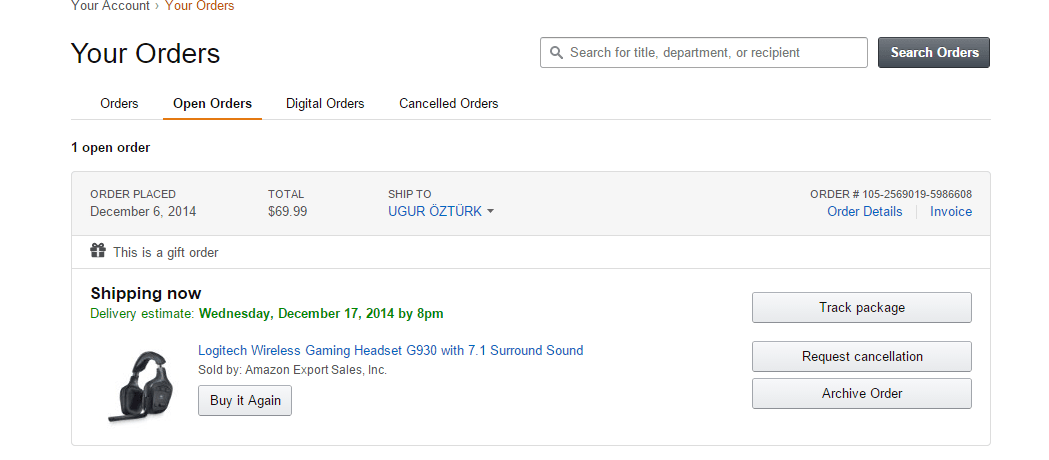Click the Track package button

click(x=861, y=308)
